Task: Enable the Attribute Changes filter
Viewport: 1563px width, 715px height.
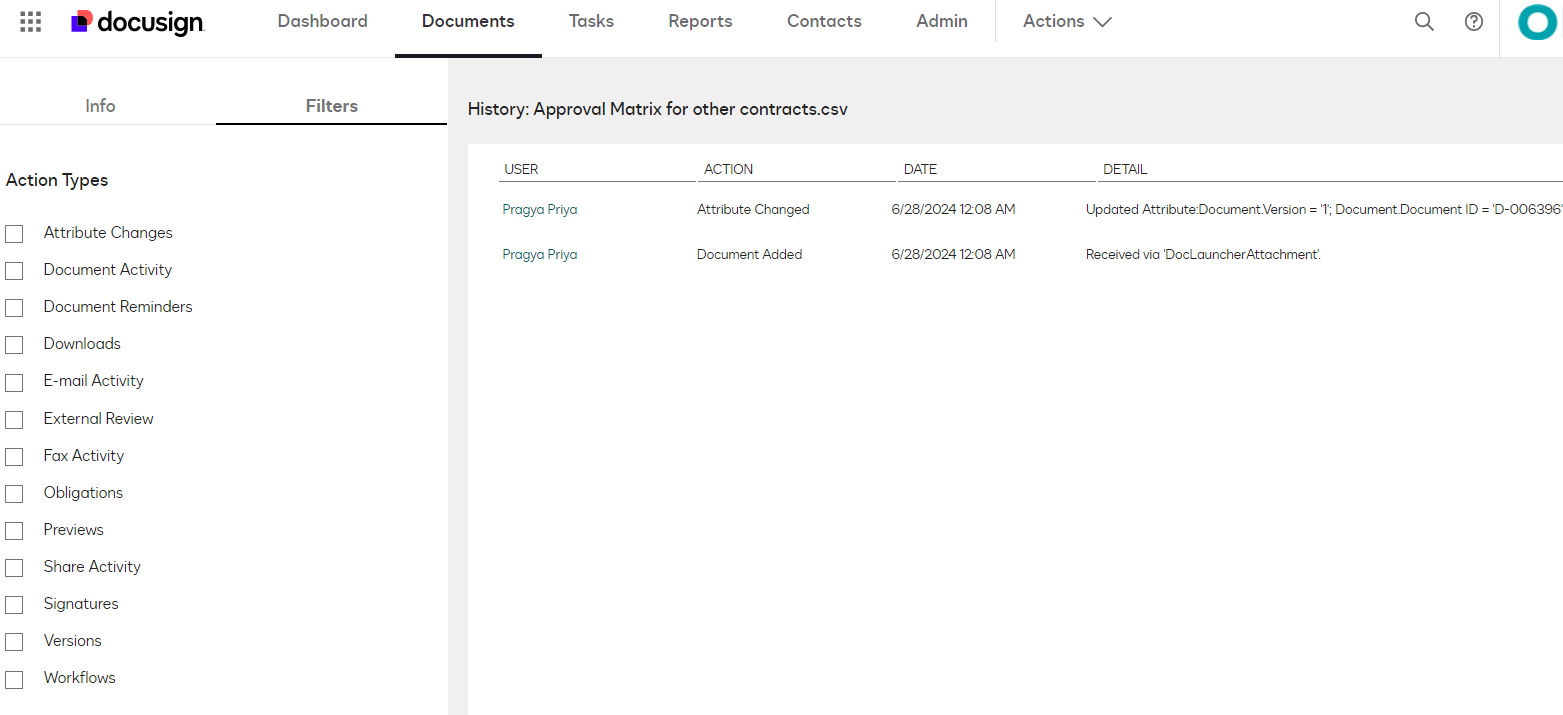Action: (14, 233)
